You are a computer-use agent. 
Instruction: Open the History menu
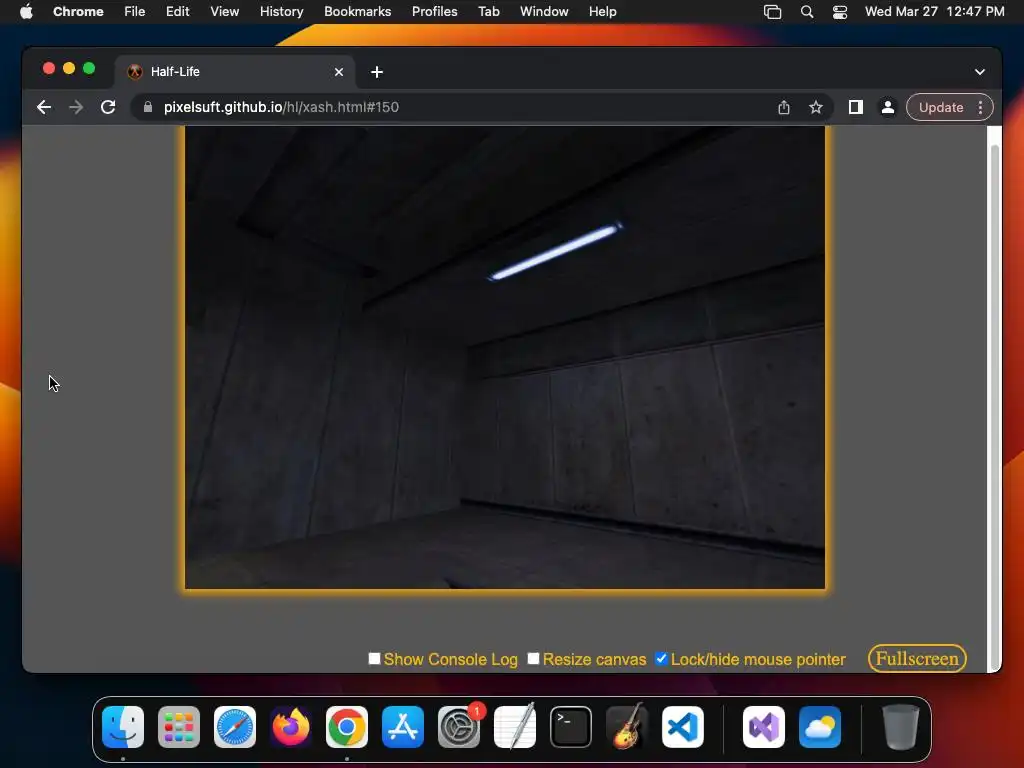281,11
